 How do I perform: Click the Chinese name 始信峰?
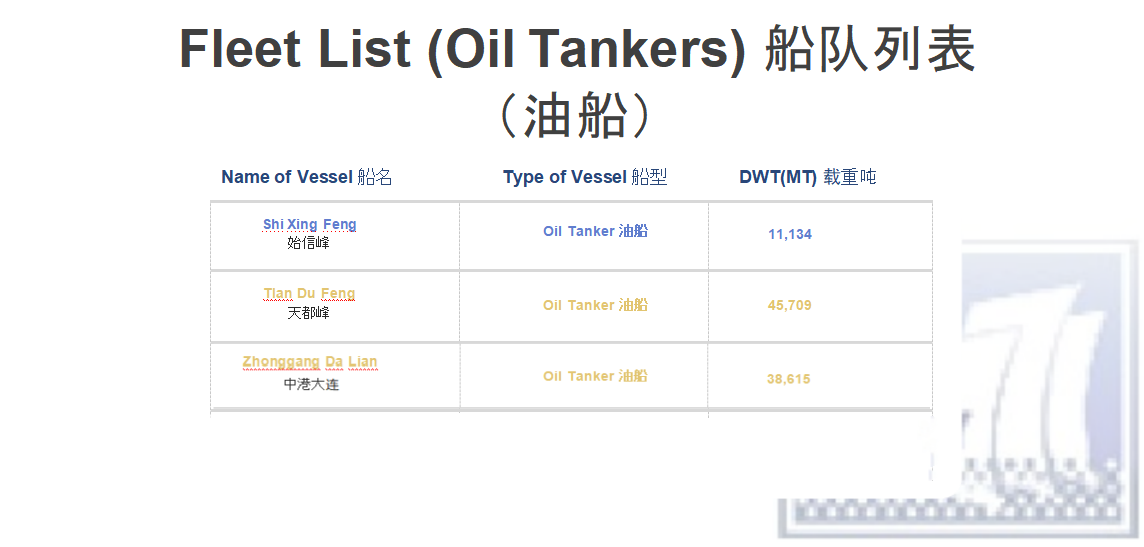[308, 243]
